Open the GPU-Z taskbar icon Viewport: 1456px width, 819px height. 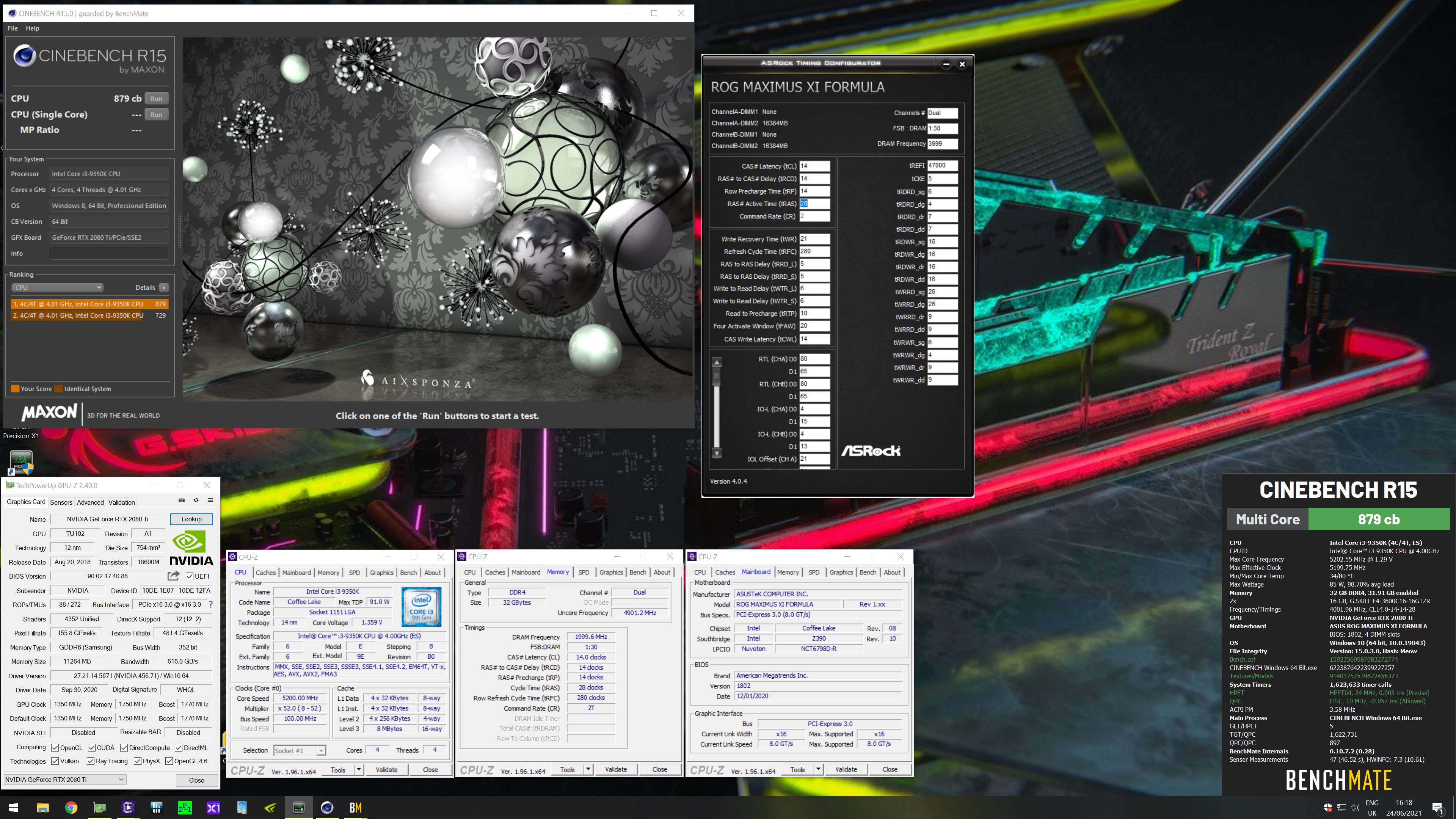point(99,808)
